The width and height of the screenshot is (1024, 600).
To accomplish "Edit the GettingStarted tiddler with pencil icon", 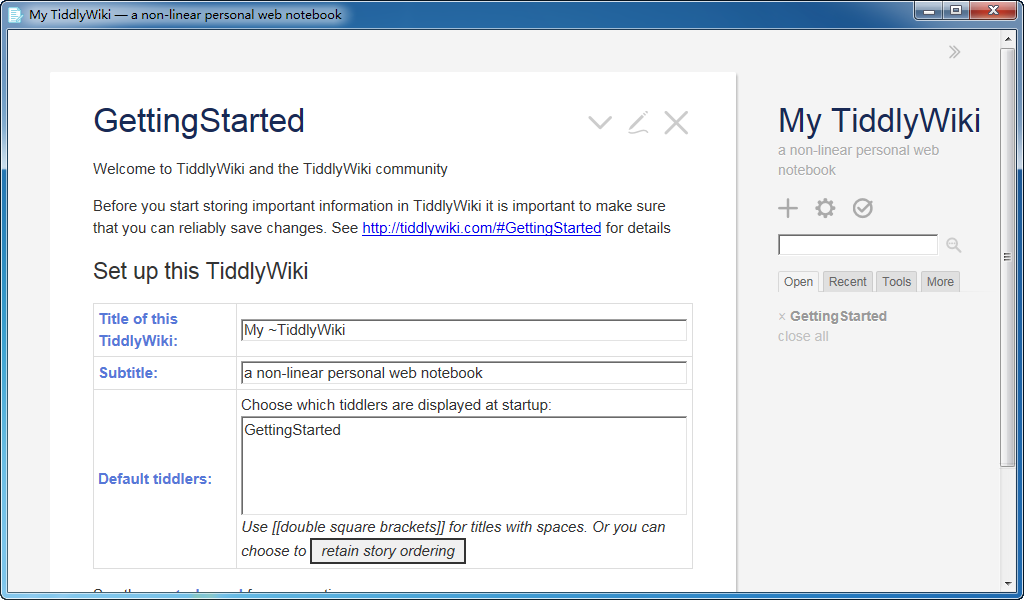I will 638,122.
